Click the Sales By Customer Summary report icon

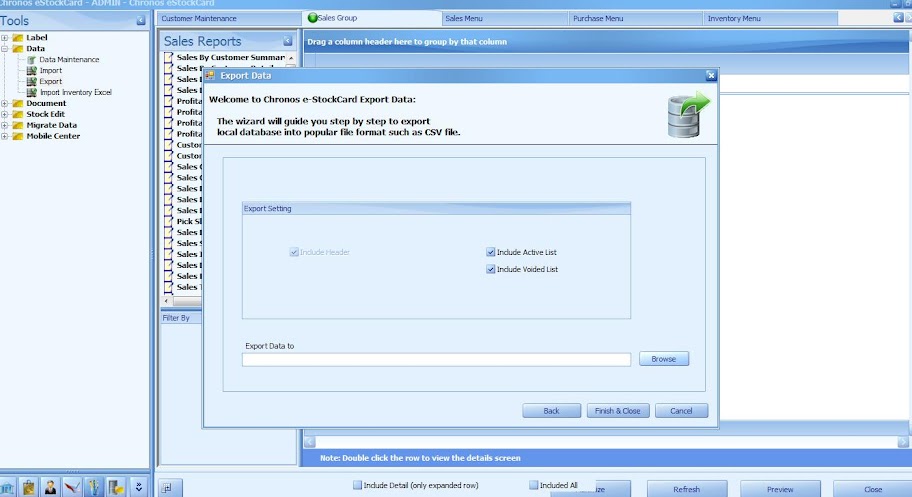pos(169,57)
